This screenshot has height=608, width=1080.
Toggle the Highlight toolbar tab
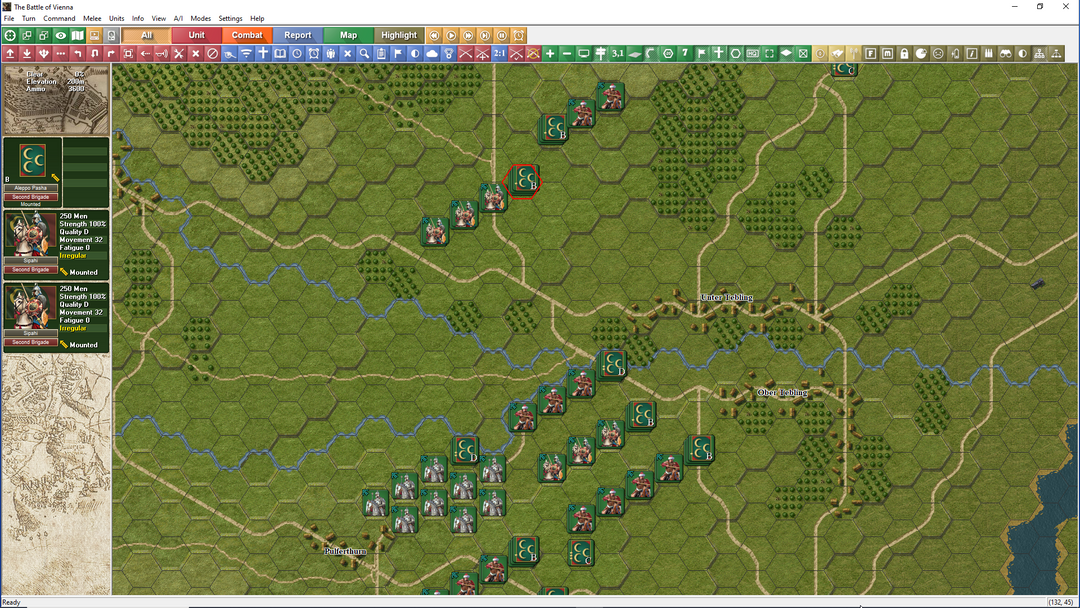tap(399, 35)
